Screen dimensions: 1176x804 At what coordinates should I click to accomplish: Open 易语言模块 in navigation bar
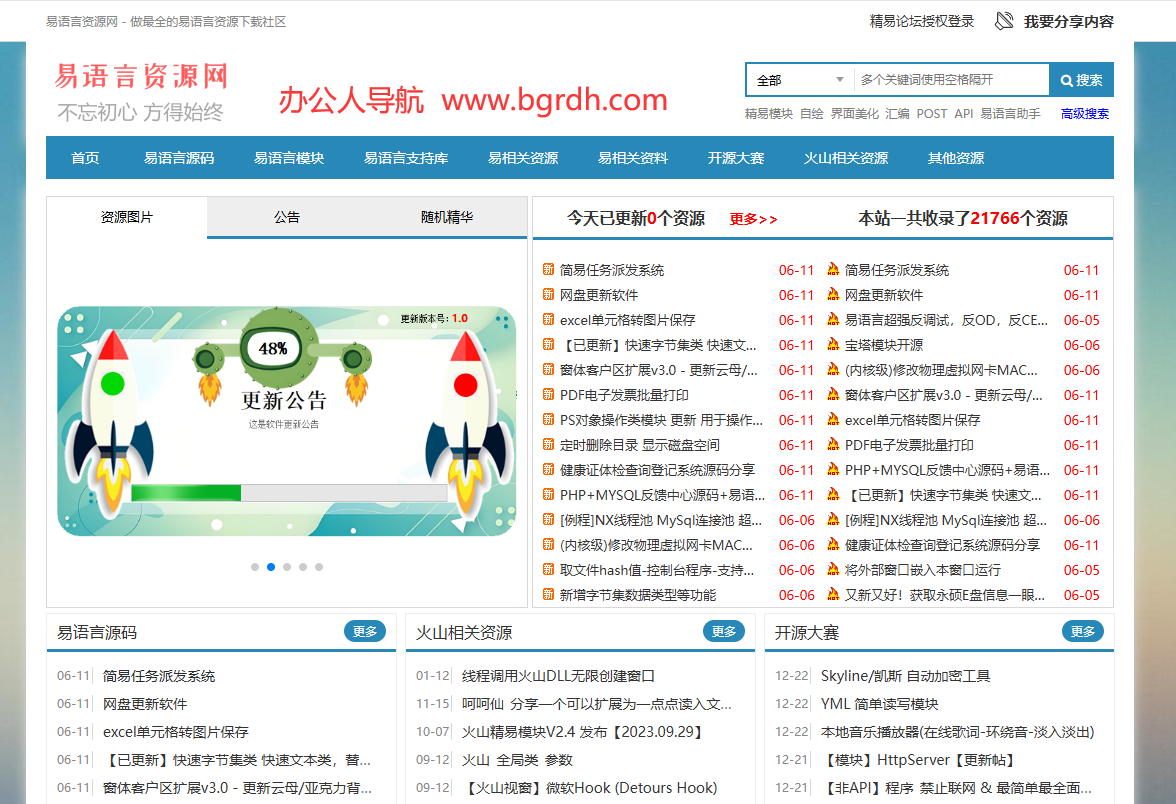coord(289,158)
